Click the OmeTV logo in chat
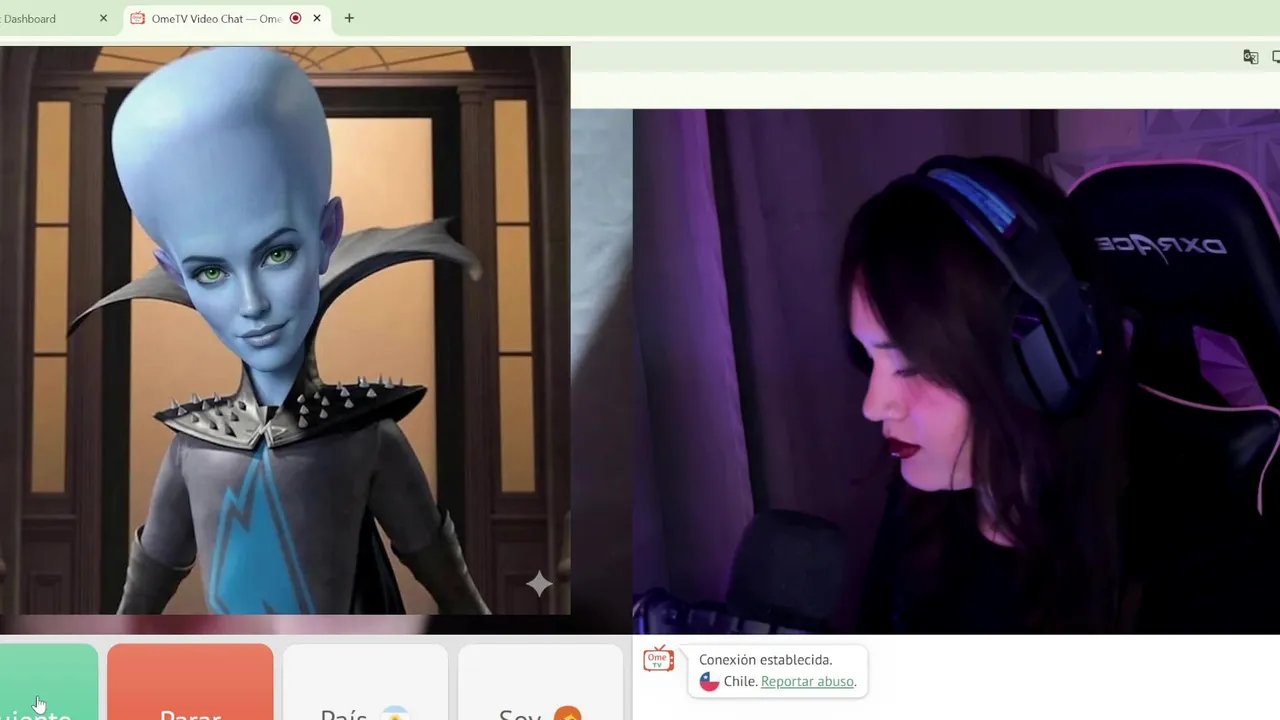 [x=658, y=659]
